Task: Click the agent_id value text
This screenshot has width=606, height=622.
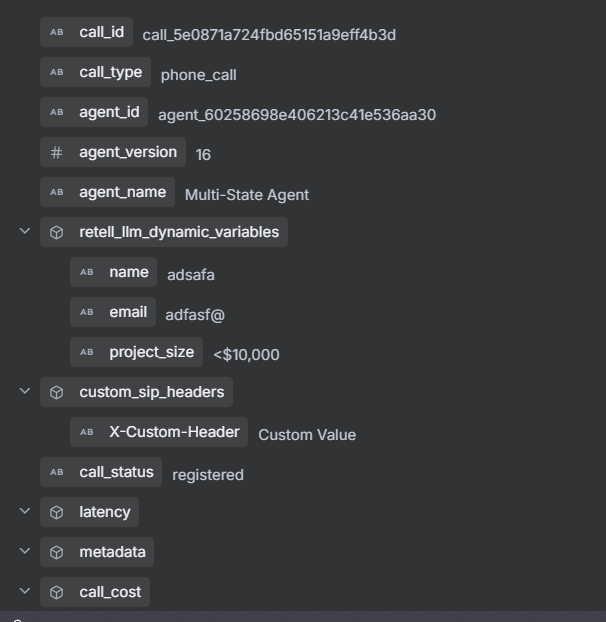Action: [x=297, y=115]
